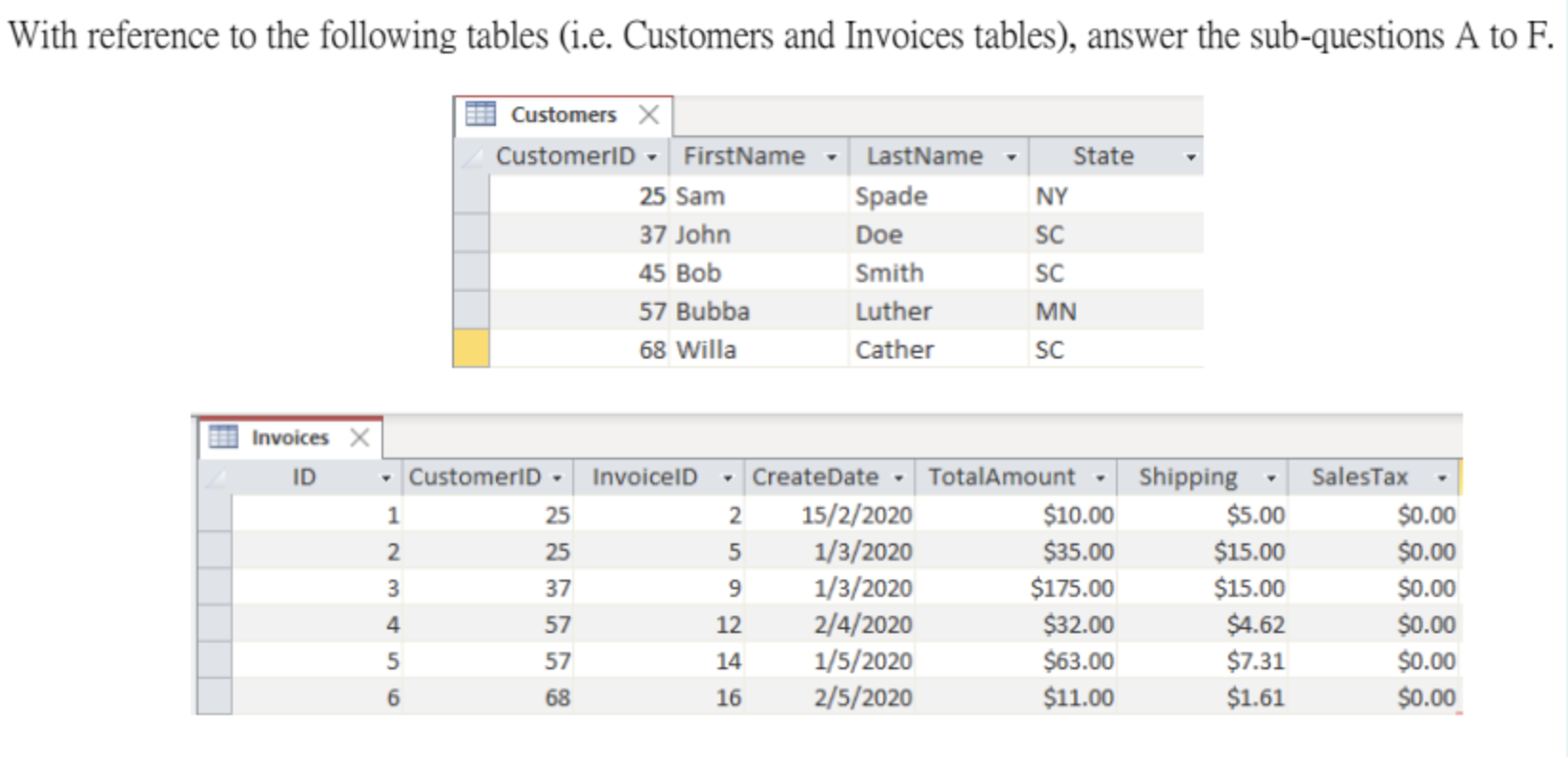Viewport: 1568px width, 757px height.
Task: Select row selector of invoice ID 1
Action: (216, 515)
